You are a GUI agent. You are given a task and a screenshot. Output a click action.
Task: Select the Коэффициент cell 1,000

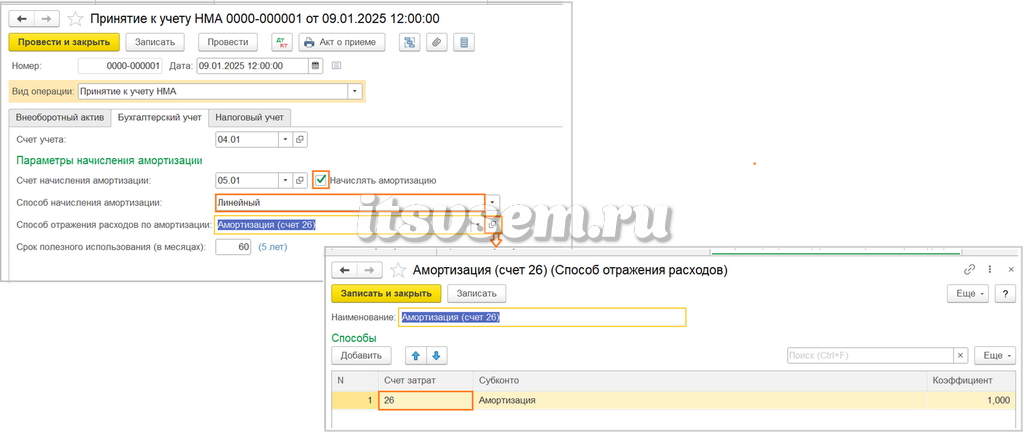[x=972, y=400]
